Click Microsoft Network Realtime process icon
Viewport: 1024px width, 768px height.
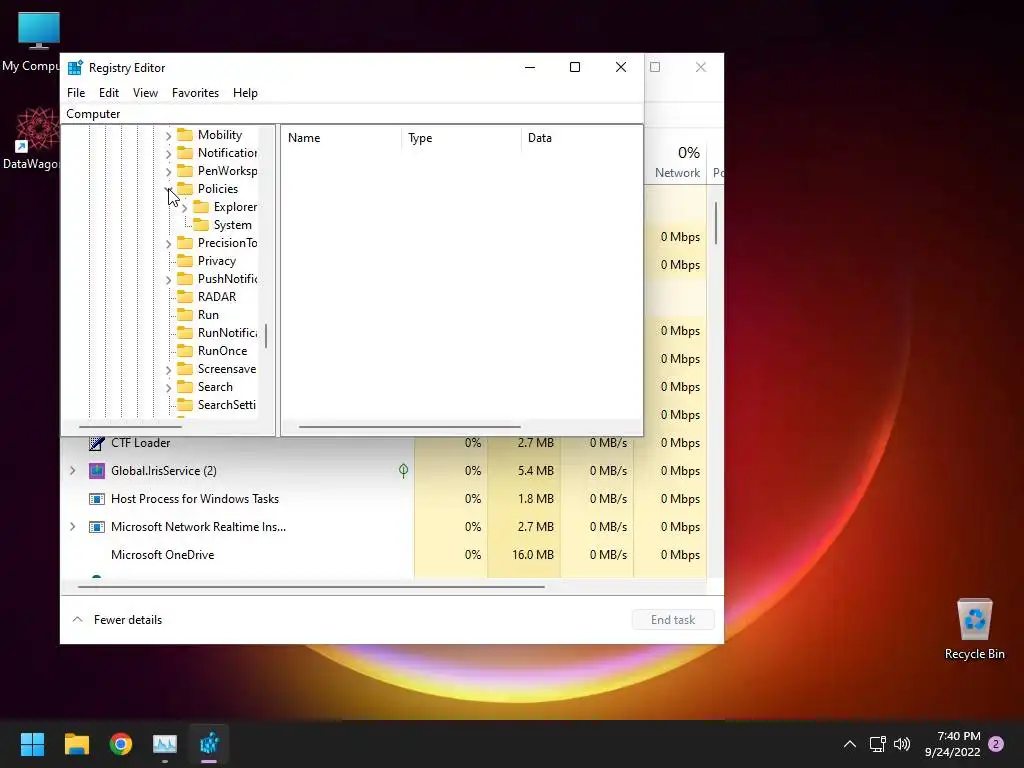[97, 527]
